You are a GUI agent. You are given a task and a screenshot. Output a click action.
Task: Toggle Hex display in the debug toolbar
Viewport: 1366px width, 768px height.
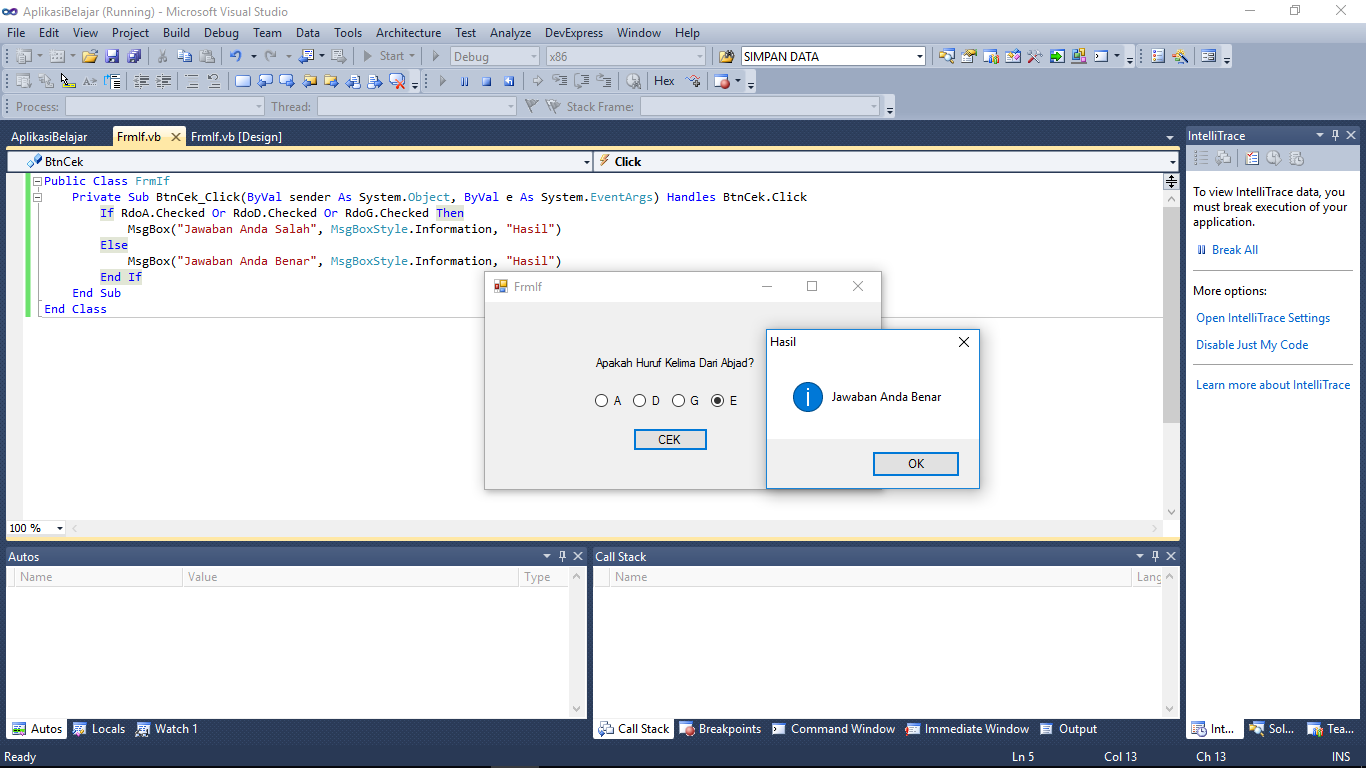tap(664, 81)
